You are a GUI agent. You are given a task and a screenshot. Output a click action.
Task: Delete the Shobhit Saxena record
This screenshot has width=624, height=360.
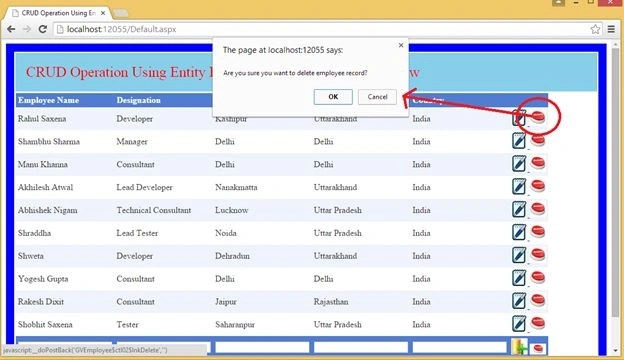[538, 323]
